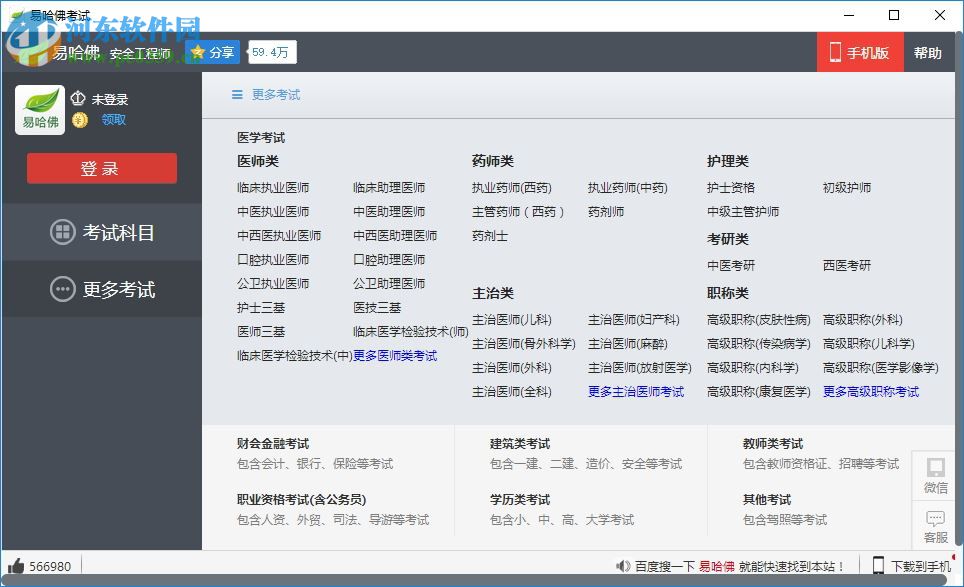Viewport: 964px width, 587px height.
Task: Click the 下载到手机 phone download icon
Action: [x=877, y=565]
